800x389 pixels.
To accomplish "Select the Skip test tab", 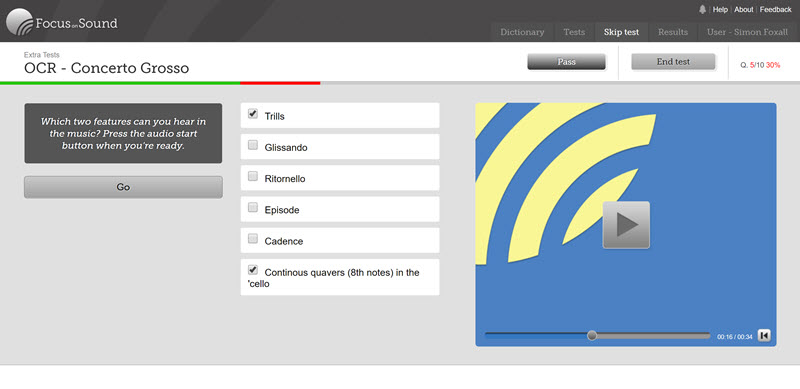I will [x=621, y=32].
